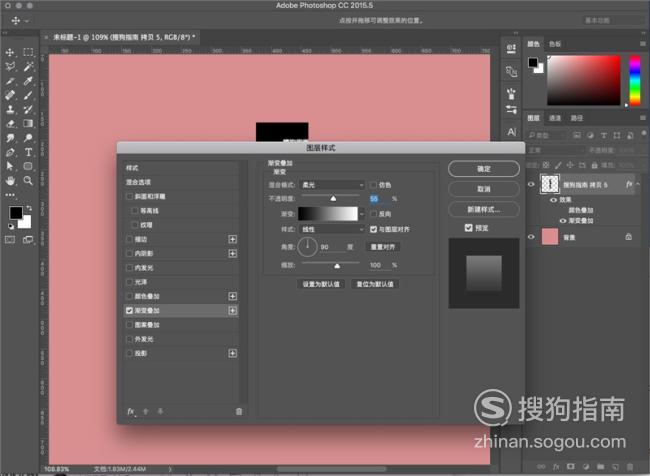This screenshot has height=476, width=650.
Task: Open the Character (A|) panel icon
Action: [512, 132]
